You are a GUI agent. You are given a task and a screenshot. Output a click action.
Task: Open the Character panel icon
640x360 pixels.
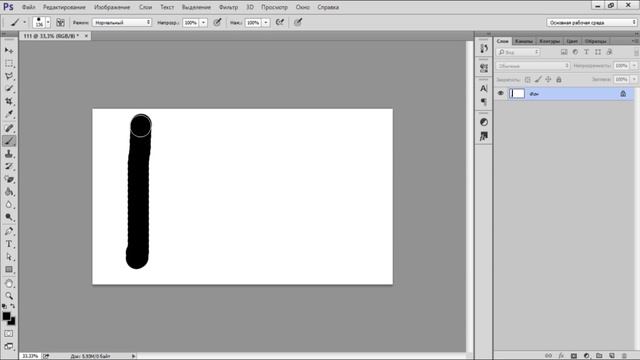click(x=484, y=88)
